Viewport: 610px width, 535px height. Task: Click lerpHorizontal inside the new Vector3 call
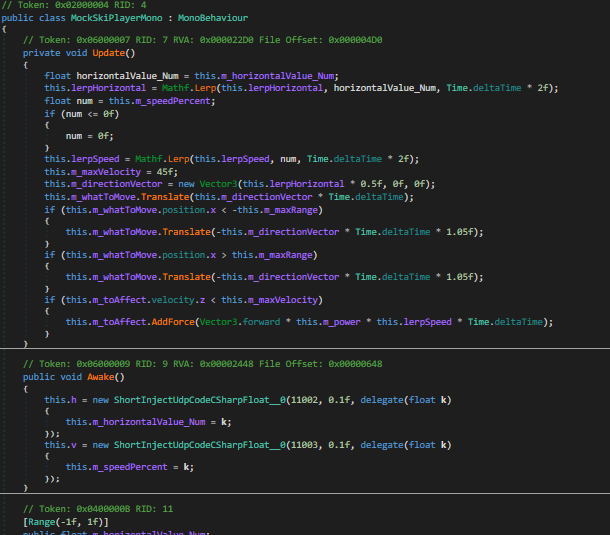pos(307,184)
